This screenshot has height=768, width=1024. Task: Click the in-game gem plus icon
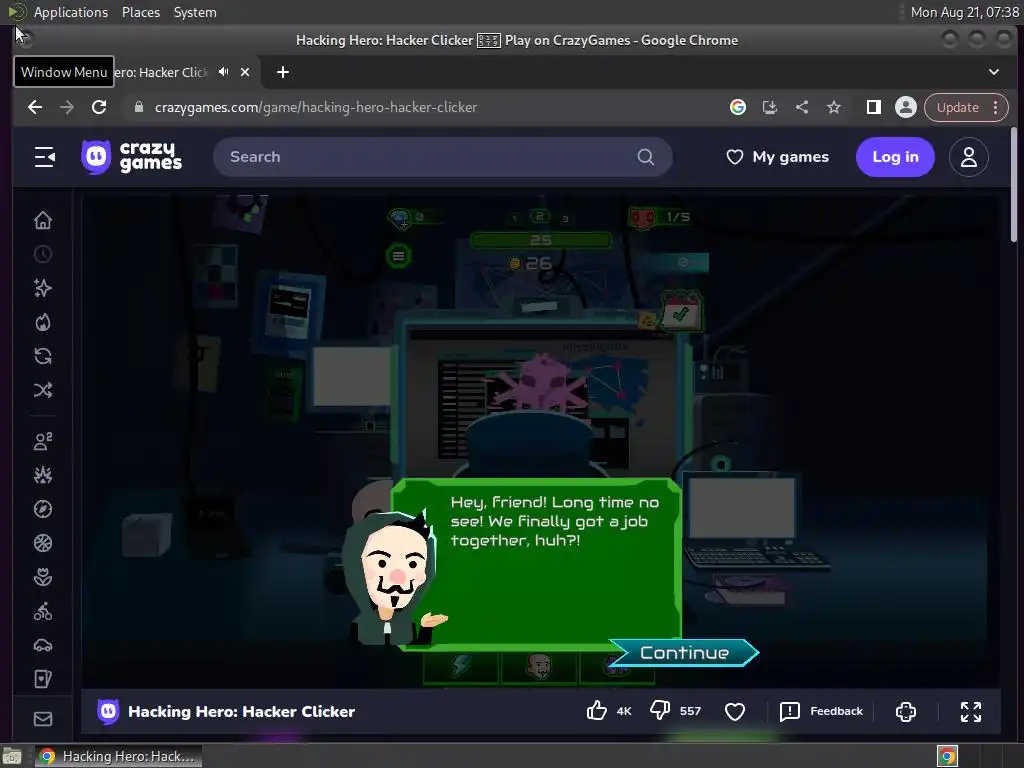pos(399,219)
